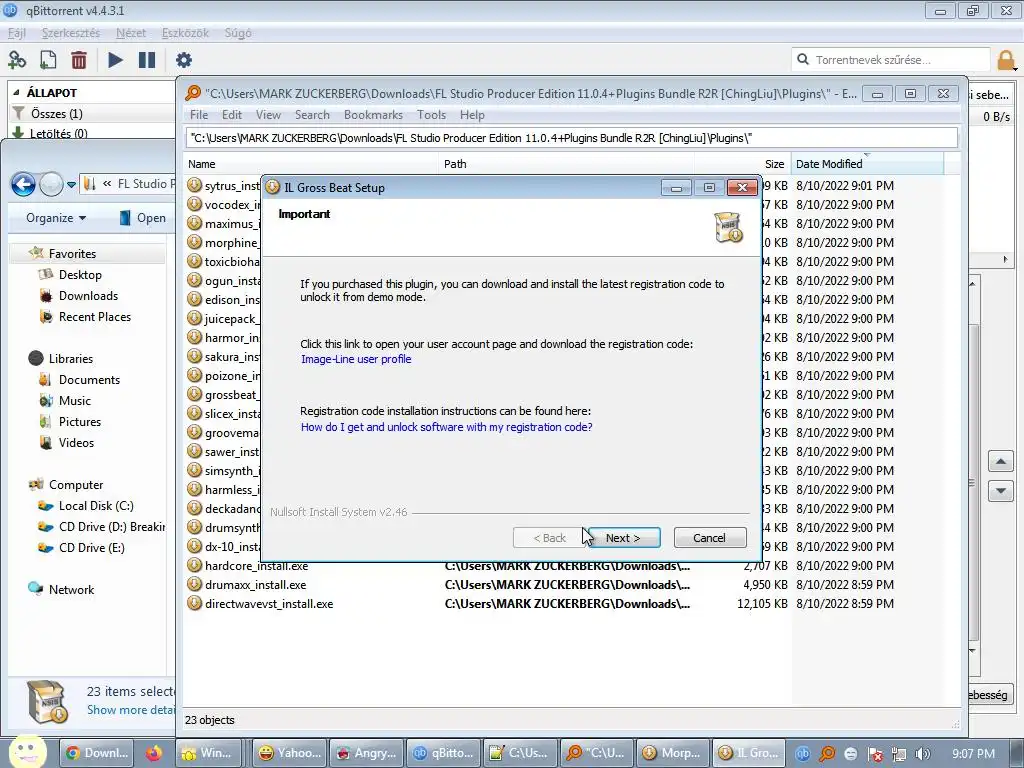Resume torrents with qBittorrent play icon
Image resolution: width=1024 pixels, height=768 pixels.
tap(115, 60)
